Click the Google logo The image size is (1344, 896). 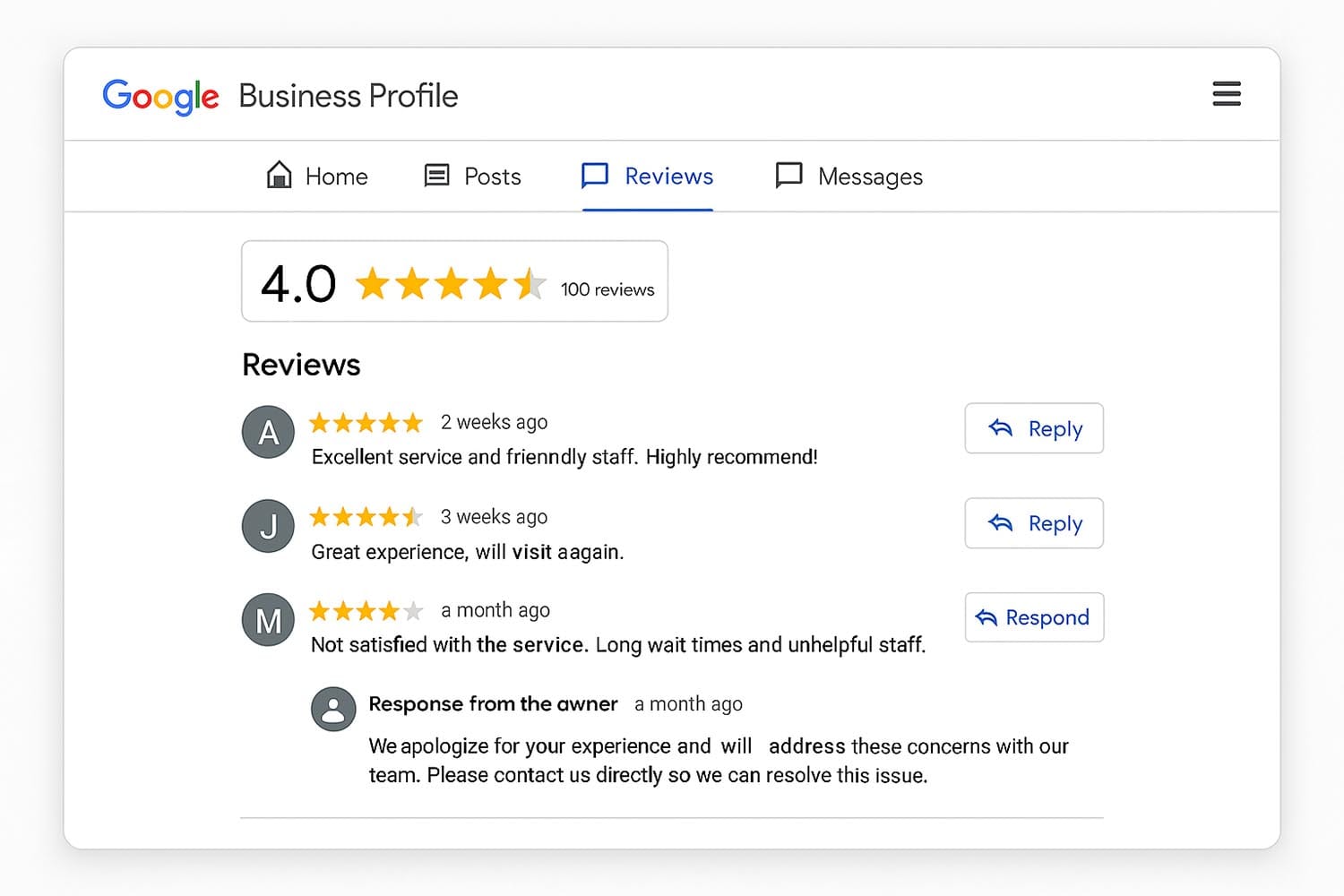[x=161, y=96]
